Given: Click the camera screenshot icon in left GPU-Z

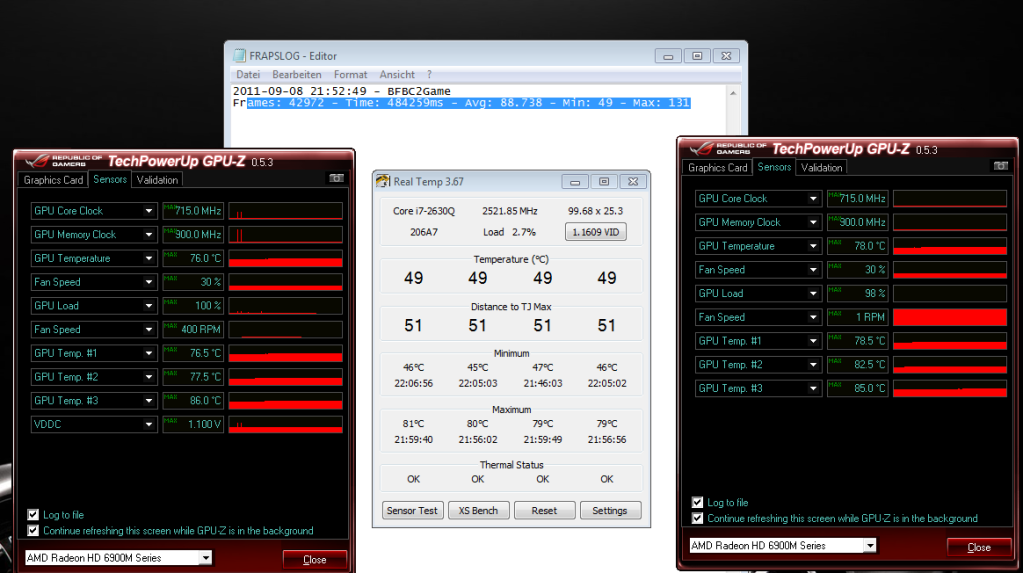Looking at the screenshot, I should (336, 178).
